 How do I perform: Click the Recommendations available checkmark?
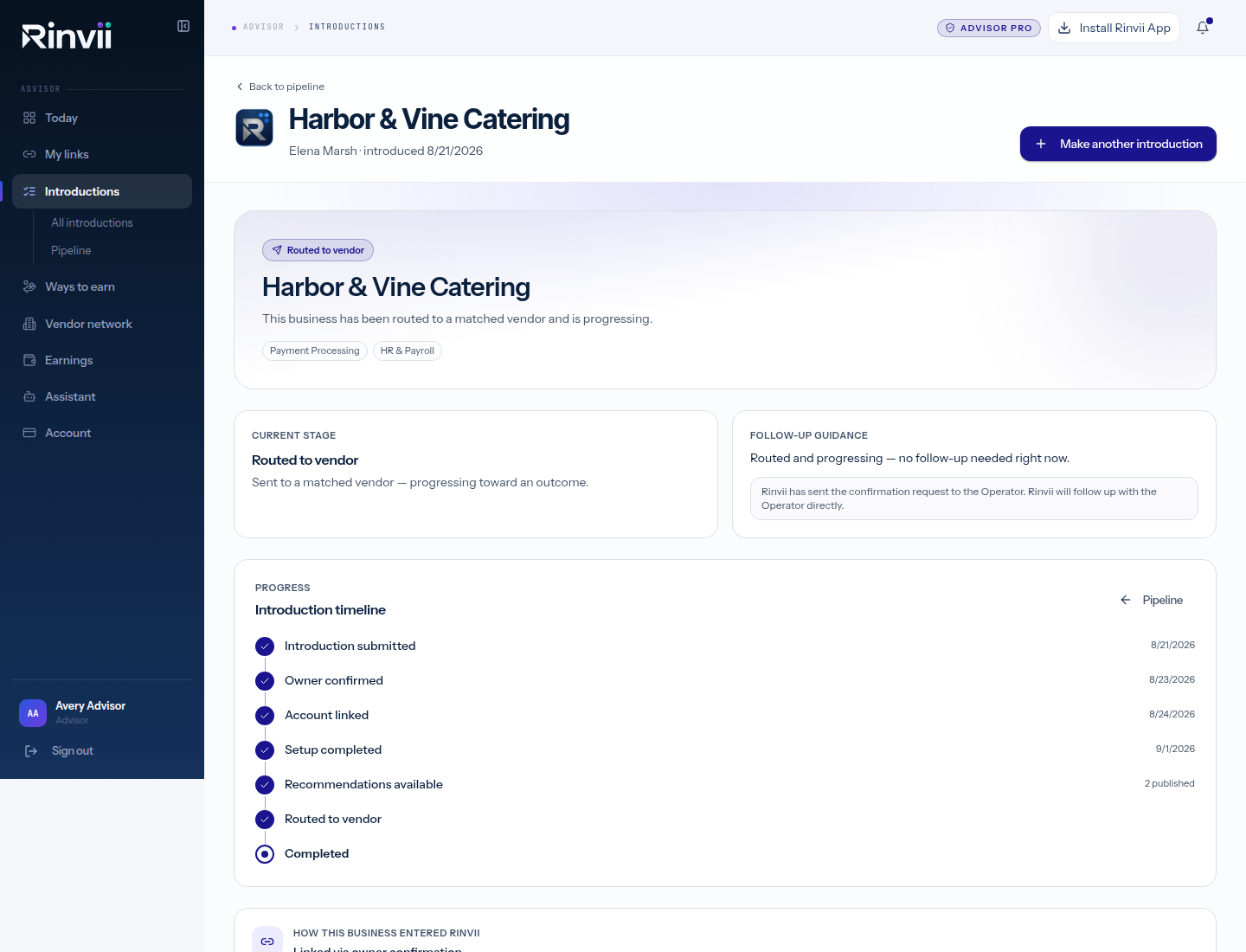[x=265, y=785]
